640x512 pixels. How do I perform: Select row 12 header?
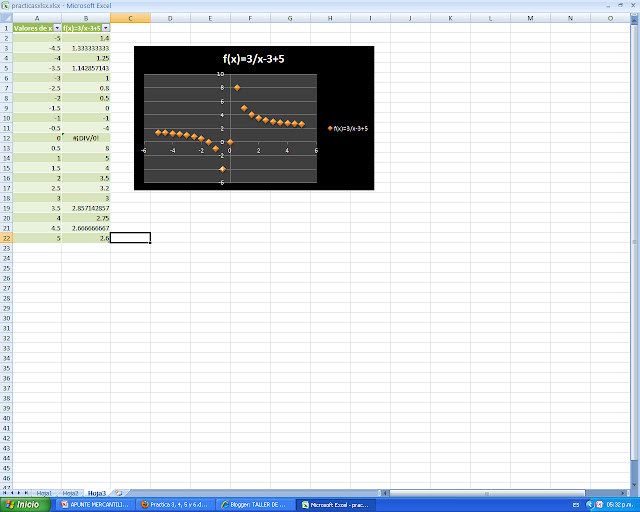click(x=6, y=138)
